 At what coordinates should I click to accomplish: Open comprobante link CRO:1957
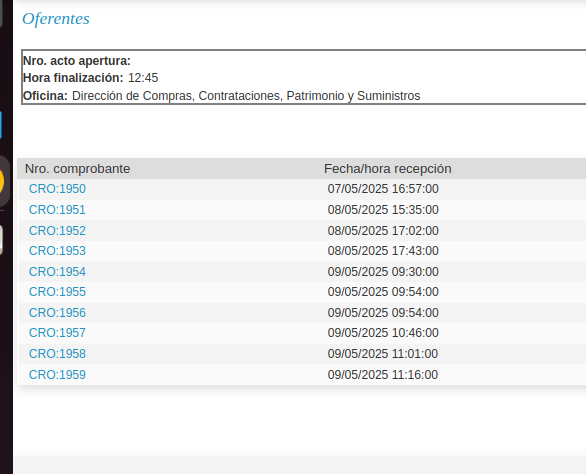57,333
